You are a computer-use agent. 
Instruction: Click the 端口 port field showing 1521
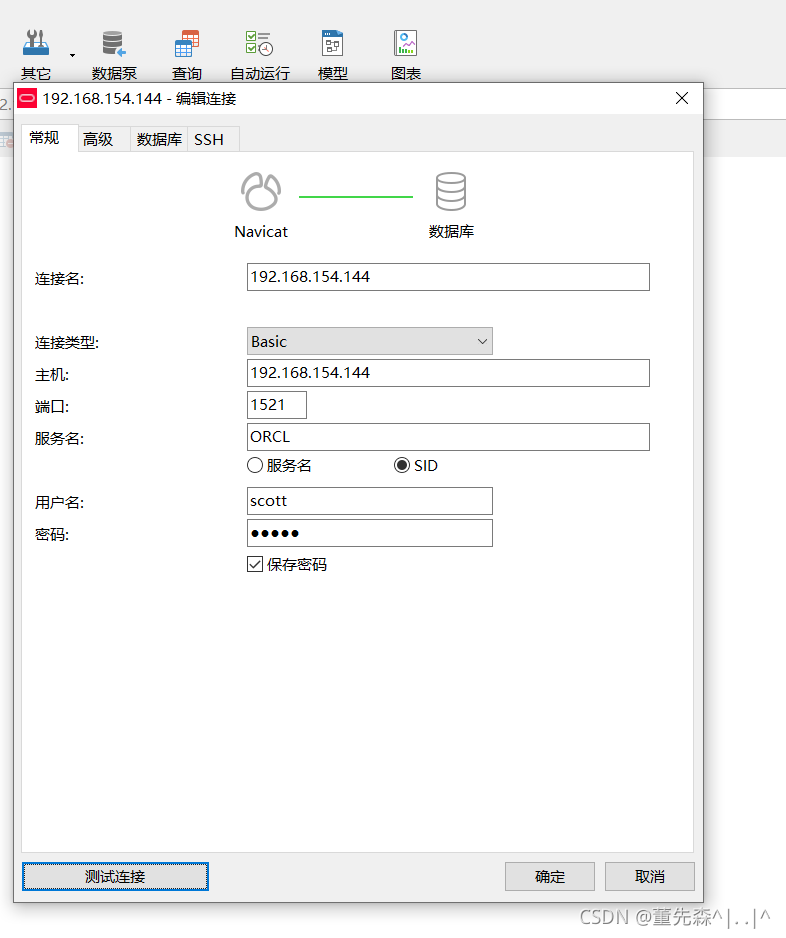pyautogui.click(x=277, y=405)
